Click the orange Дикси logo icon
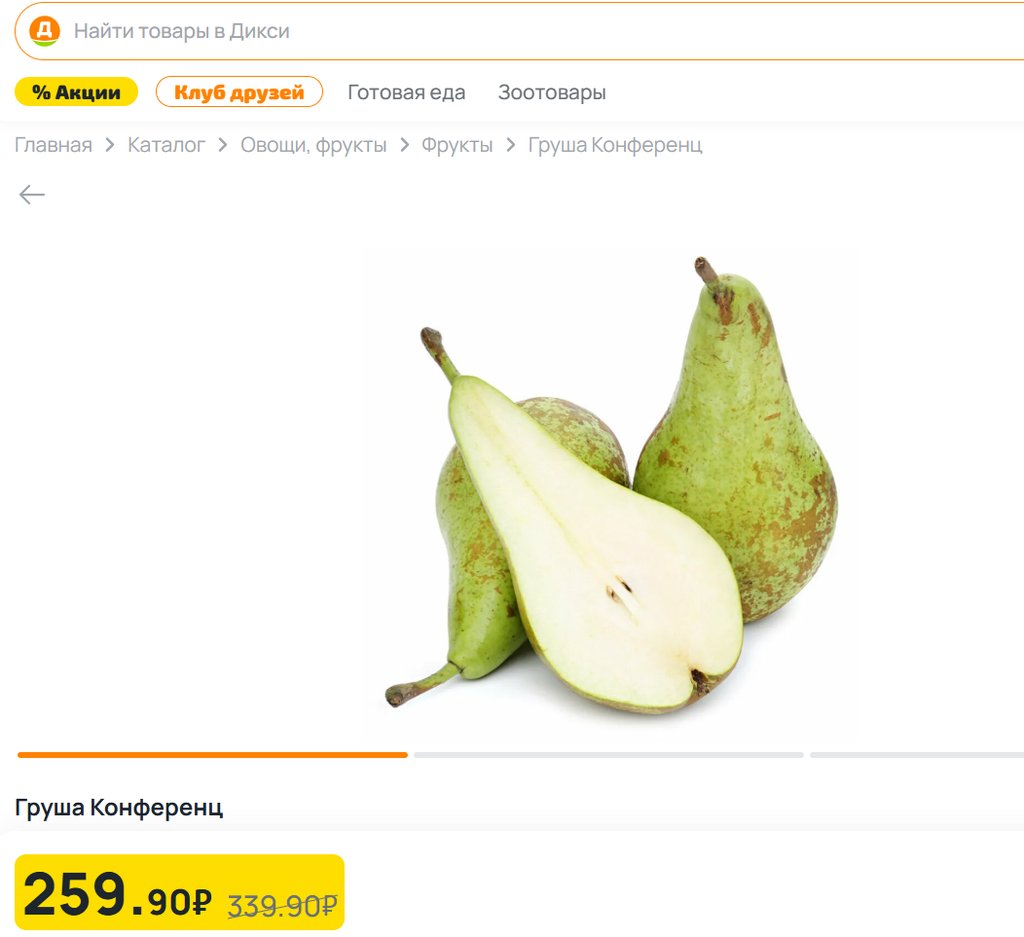The height and width of the screenshot is (937, 1024). (44, 31)
